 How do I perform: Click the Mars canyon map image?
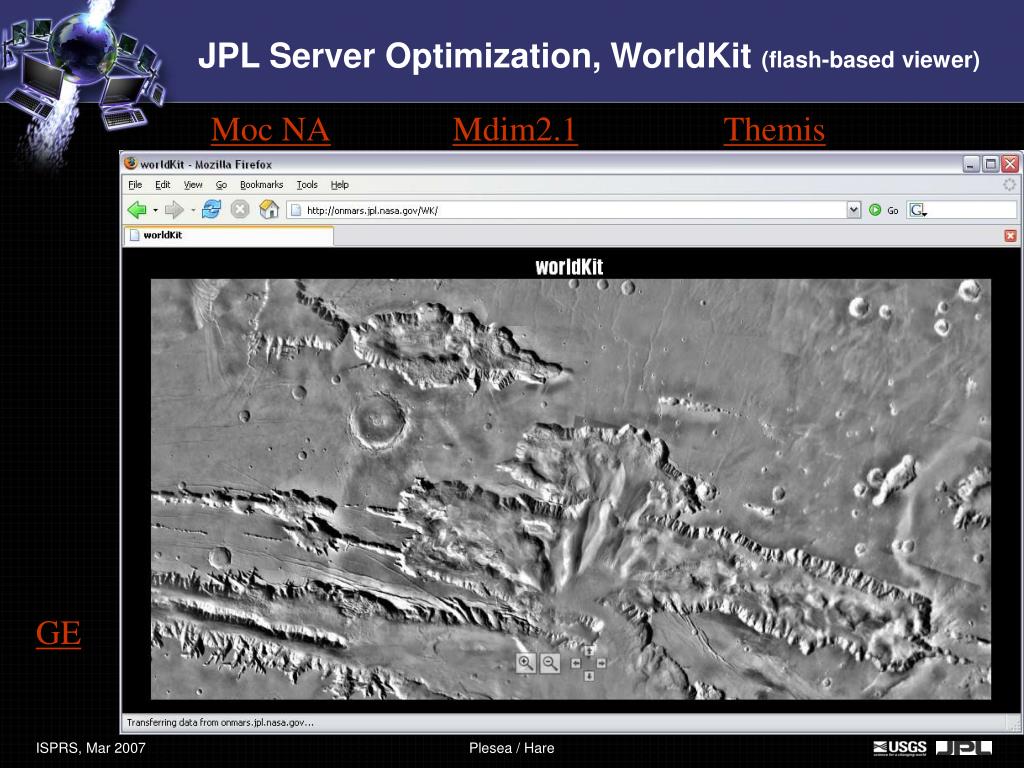coord(571,489)
